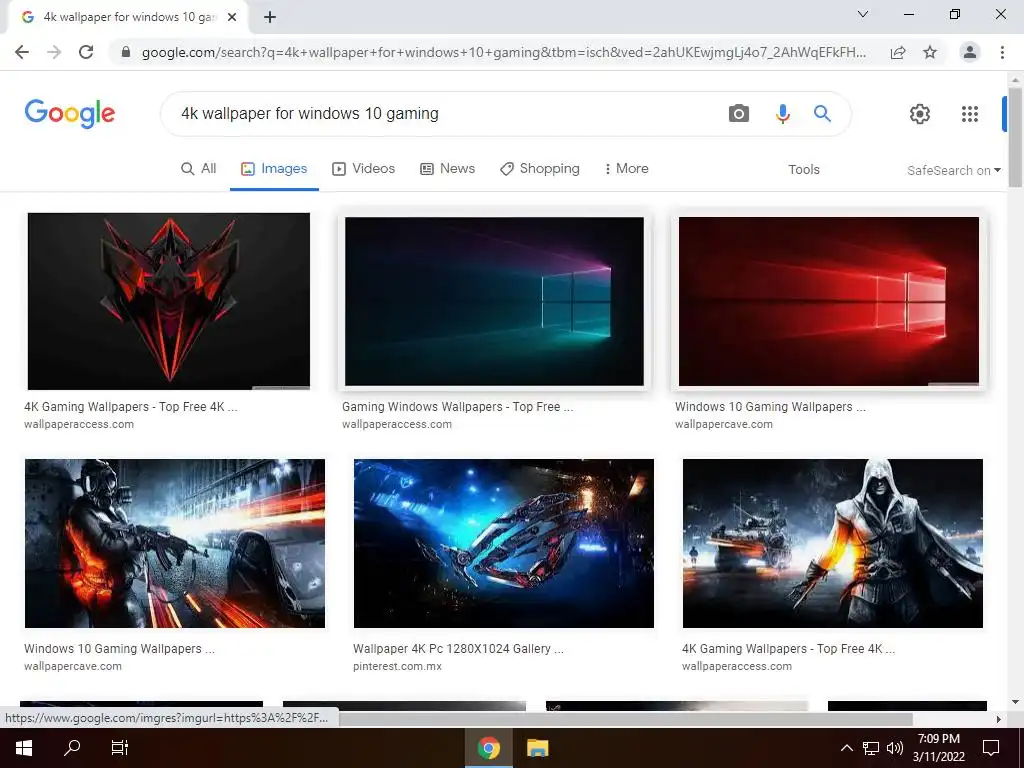Click Chrome icon in the taskbar
Viewport: 1024px width, 768px height.
tap(488, 748)
